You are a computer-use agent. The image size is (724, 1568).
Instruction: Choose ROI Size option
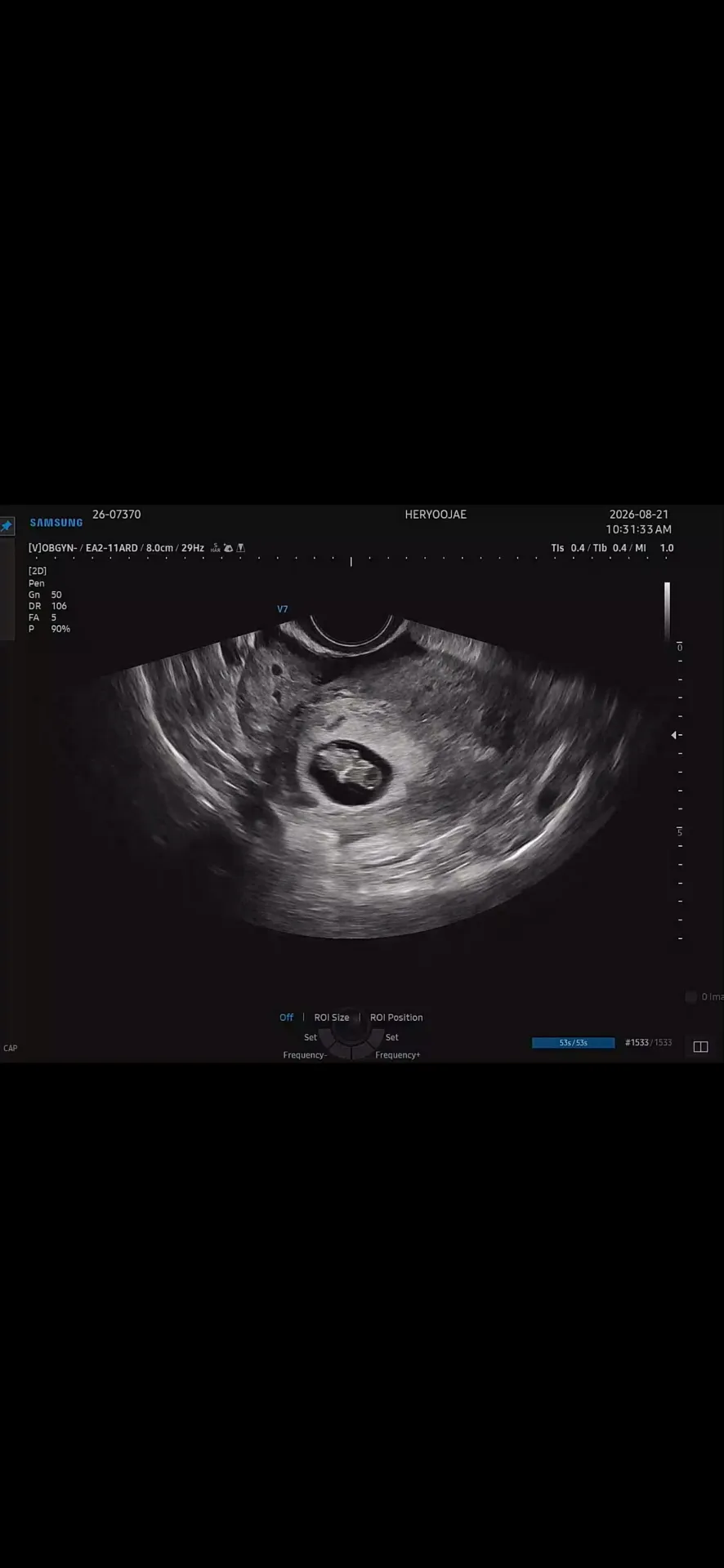tap(332, 1018)
